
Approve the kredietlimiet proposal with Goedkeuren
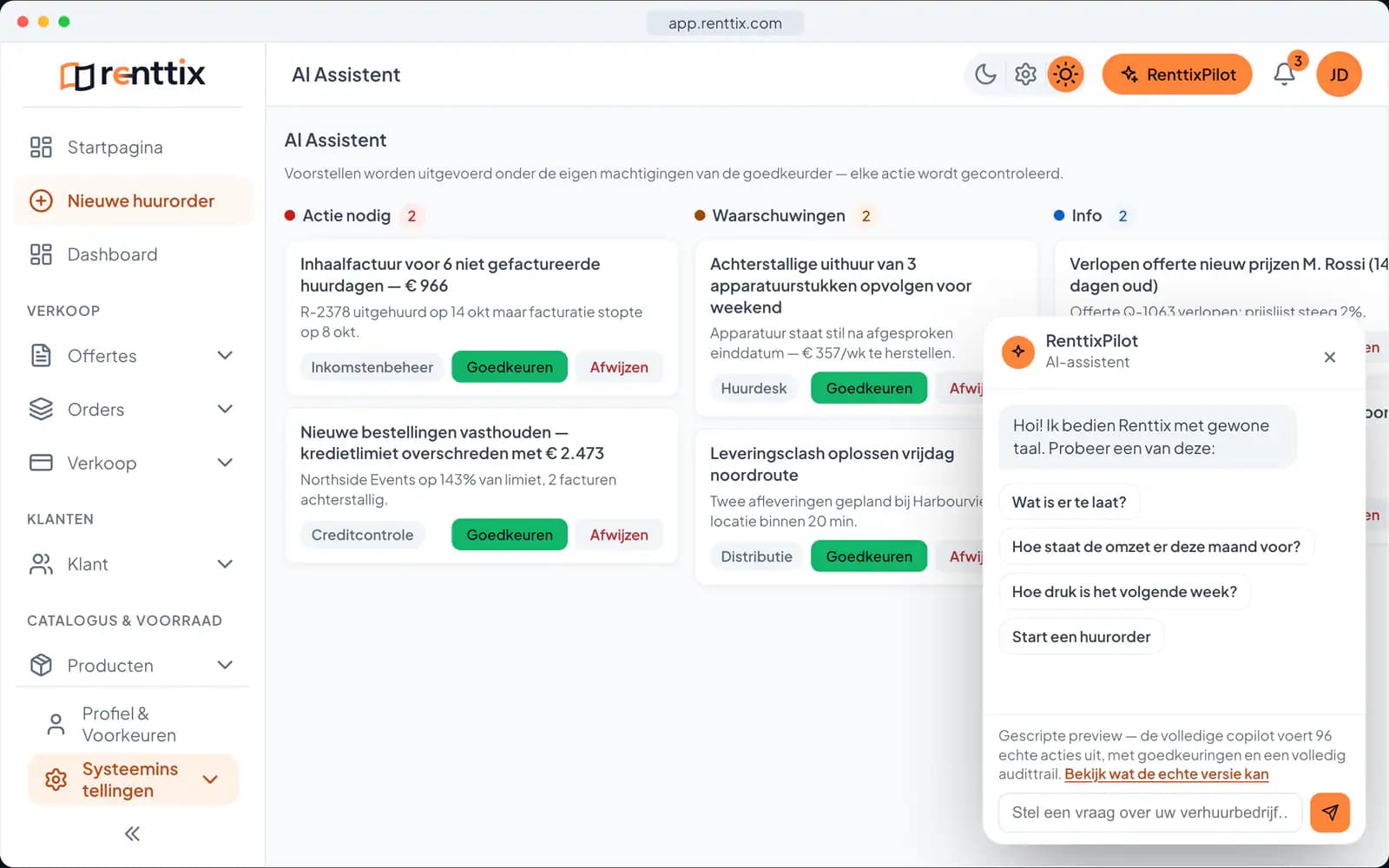pyautogui.click(x=510, y=535)
